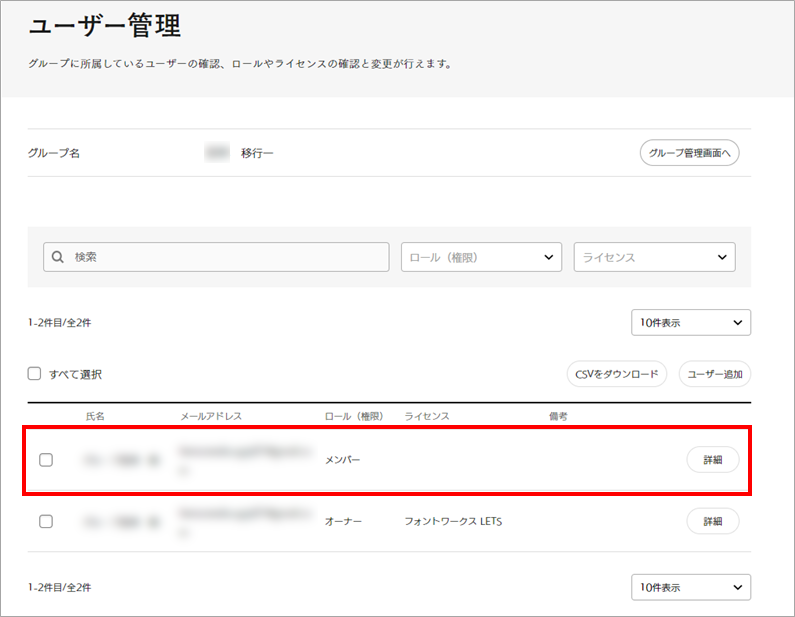
Task: Expand the ライセンス filter dropdown
Action: [654, 257]
